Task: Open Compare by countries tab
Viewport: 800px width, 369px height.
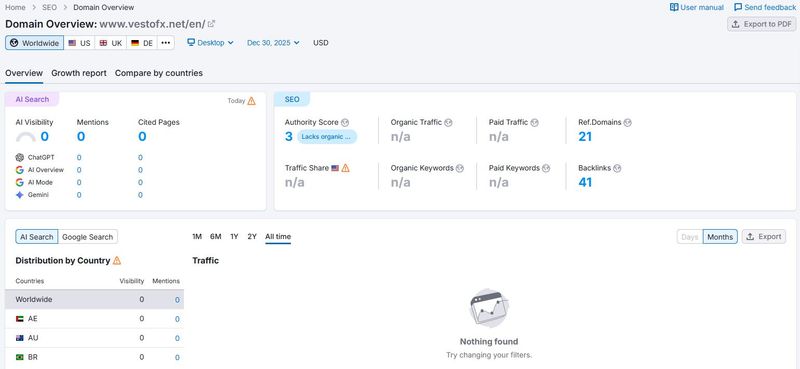Action: point(159,73)
